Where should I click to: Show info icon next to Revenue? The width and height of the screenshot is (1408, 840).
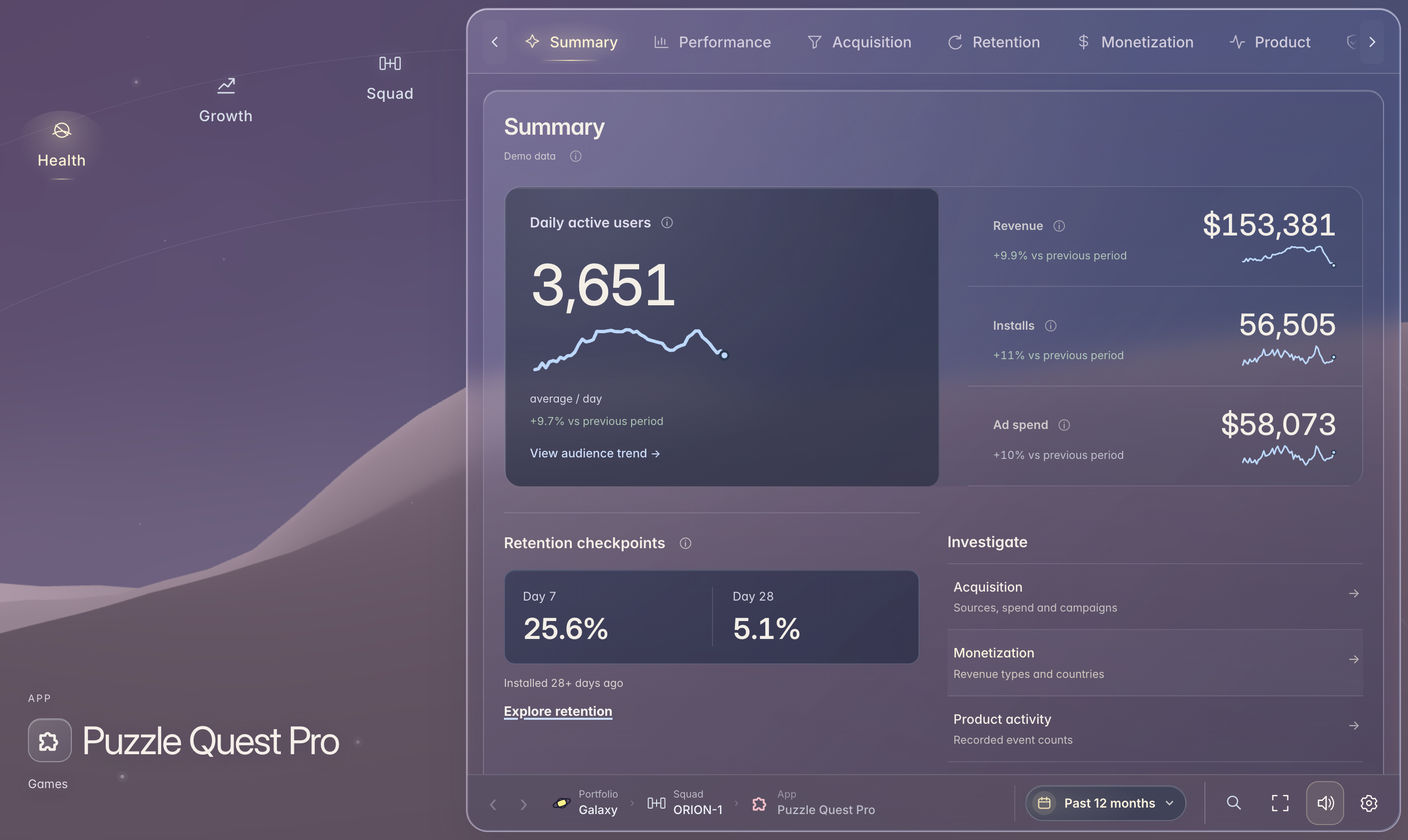tap(1059, 226)
